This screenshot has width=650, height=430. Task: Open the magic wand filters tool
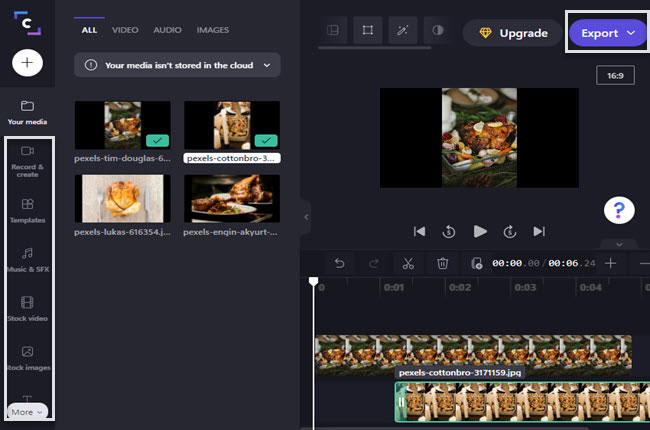click(403, 30)
